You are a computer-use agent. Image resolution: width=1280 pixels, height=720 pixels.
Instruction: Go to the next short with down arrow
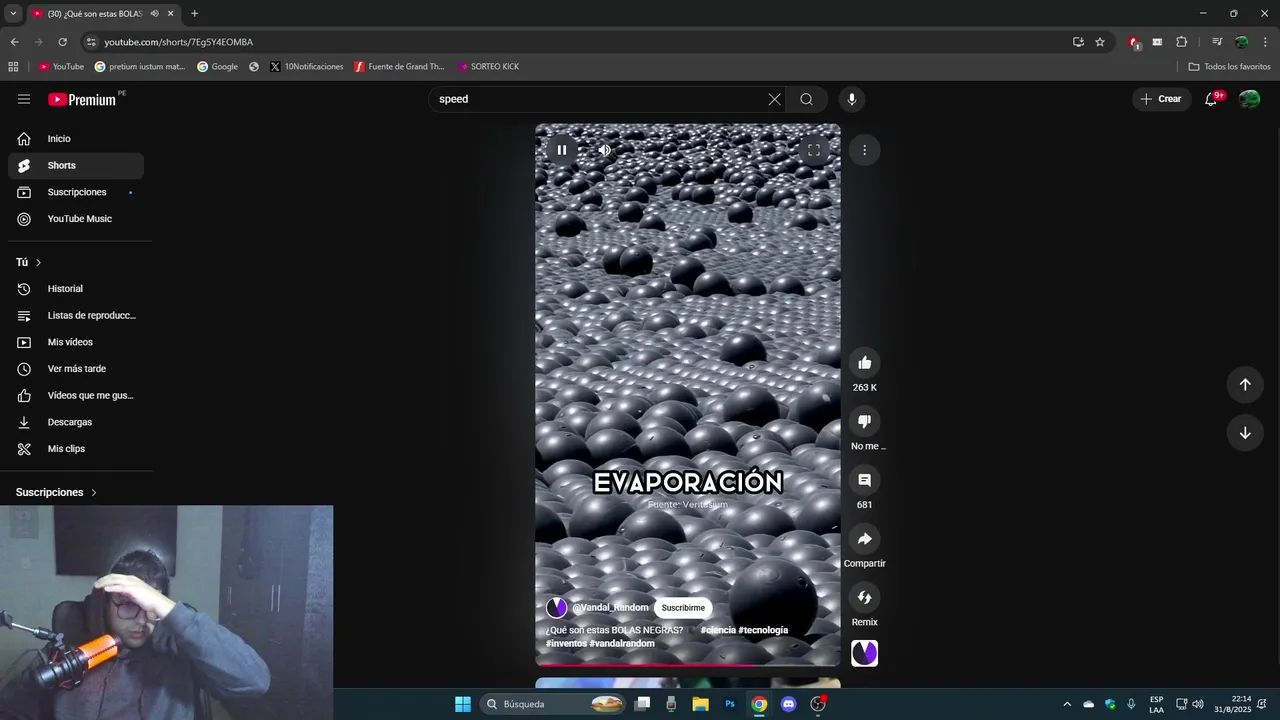click(1245, 433)
